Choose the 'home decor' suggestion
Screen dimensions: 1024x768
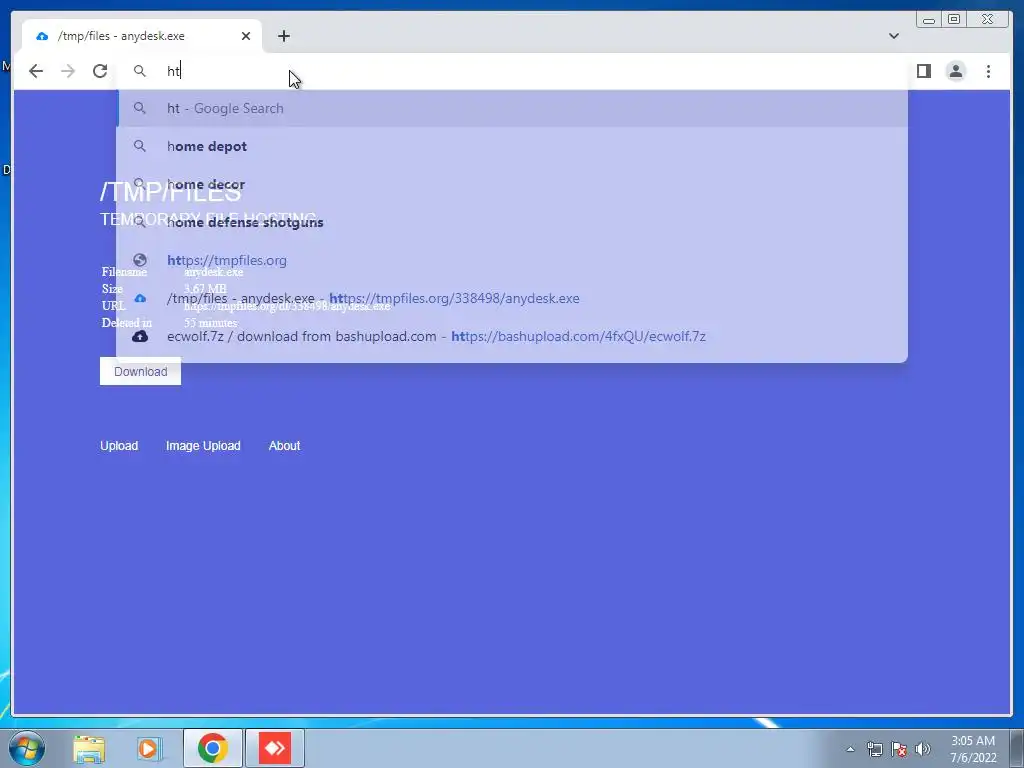coord(513,184)
